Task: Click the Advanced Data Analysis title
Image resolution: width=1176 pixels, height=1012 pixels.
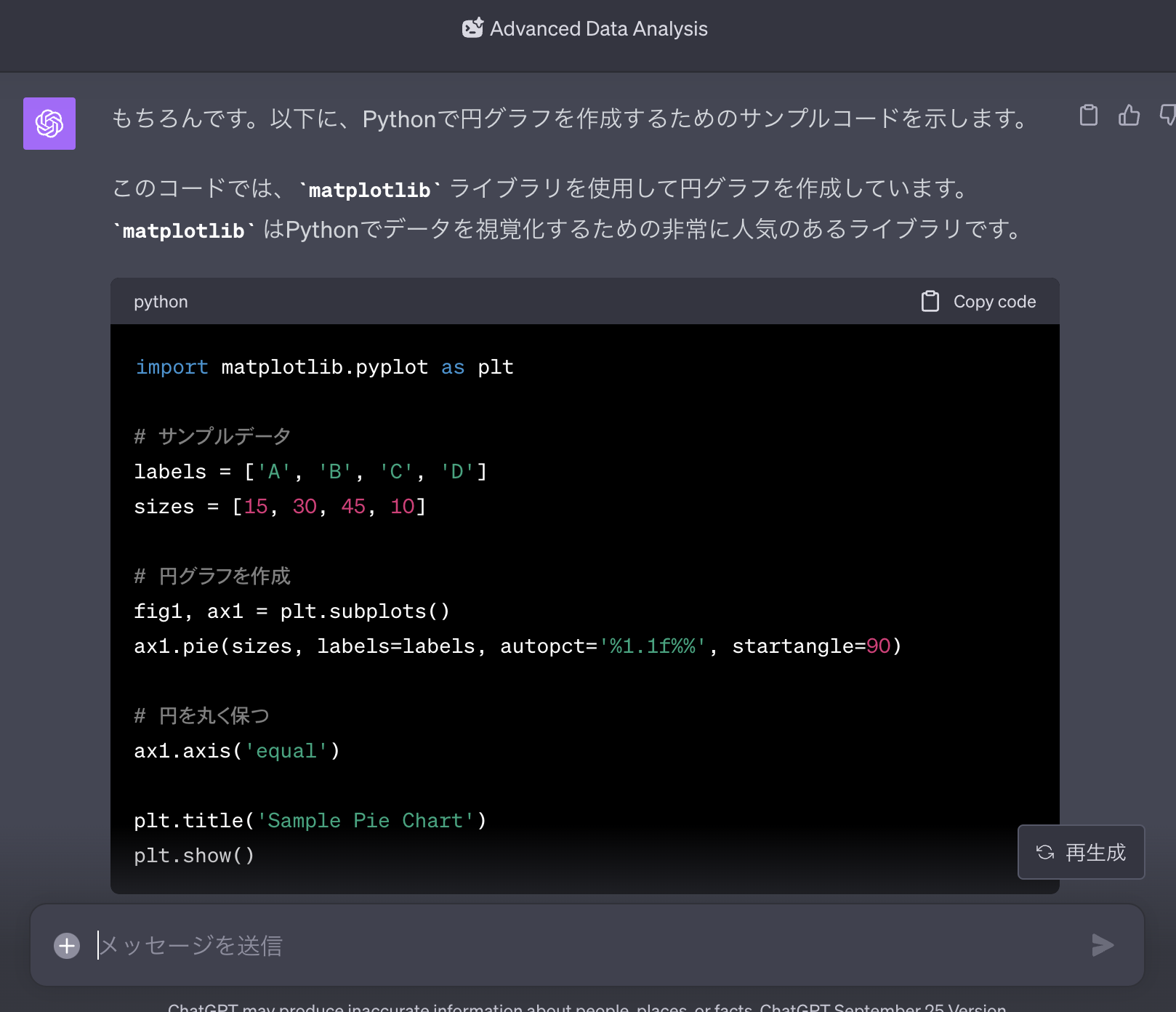Action: pos(598,28)
